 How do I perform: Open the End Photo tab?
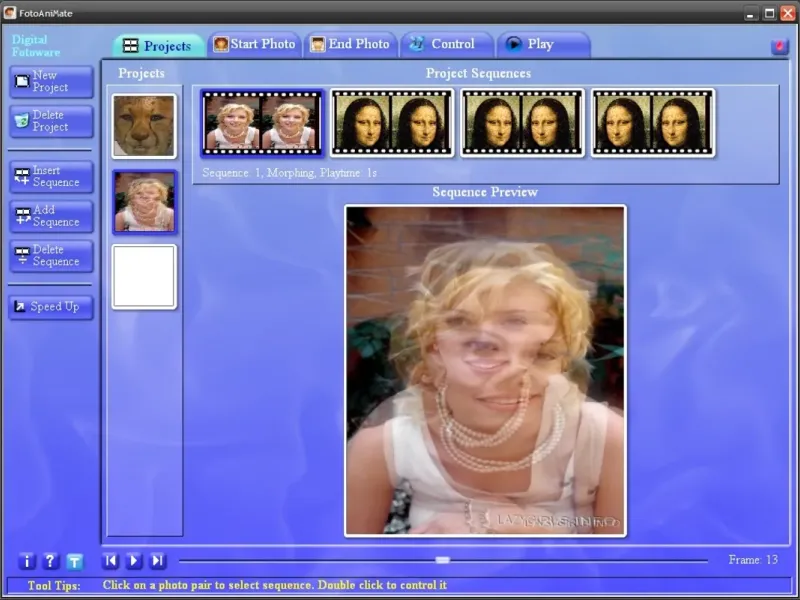click(x=351, y=44)
